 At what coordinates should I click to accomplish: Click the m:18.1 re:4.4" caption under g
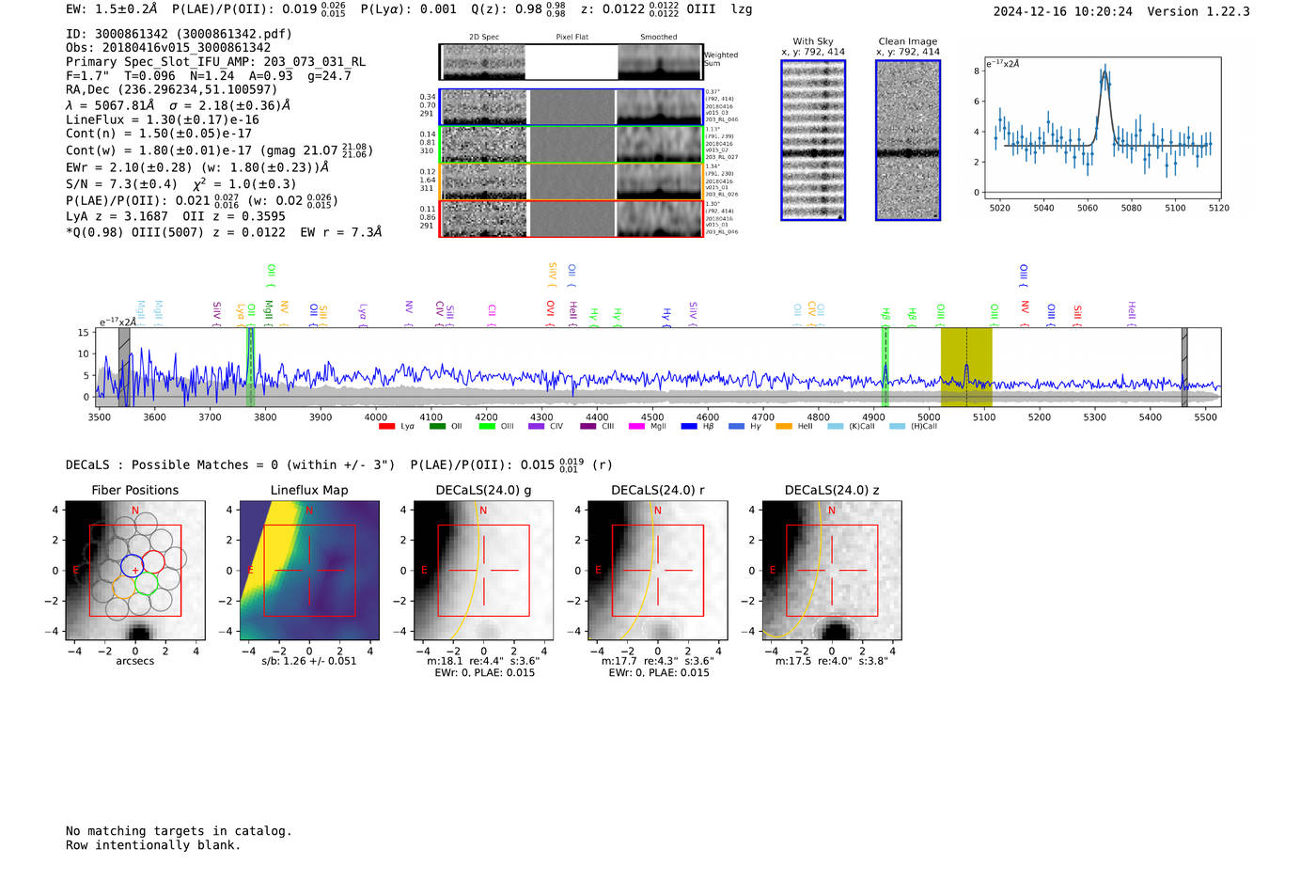[x=484, y=661]
